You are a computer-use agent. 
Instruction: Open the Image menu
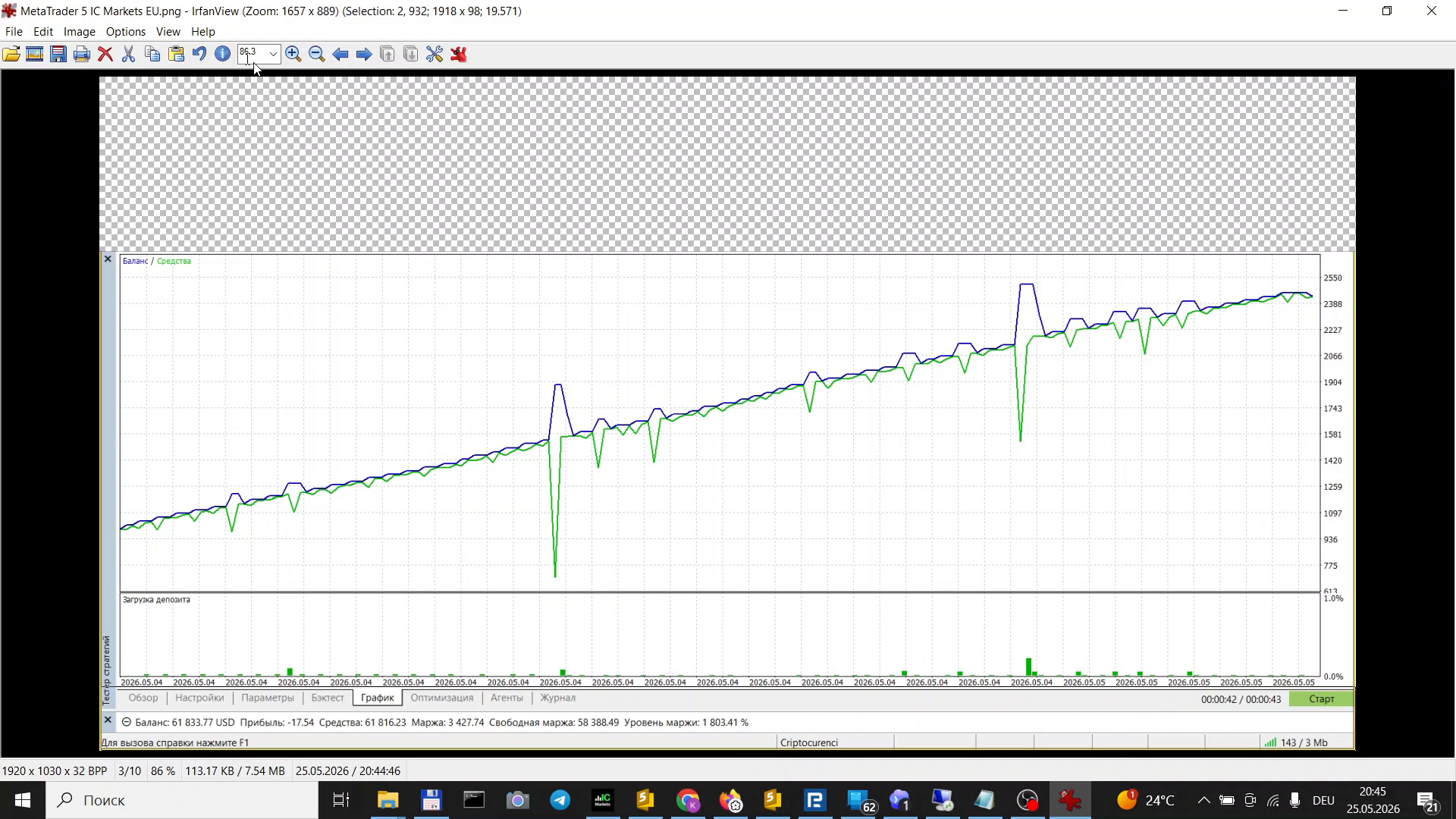click(79, 32)
